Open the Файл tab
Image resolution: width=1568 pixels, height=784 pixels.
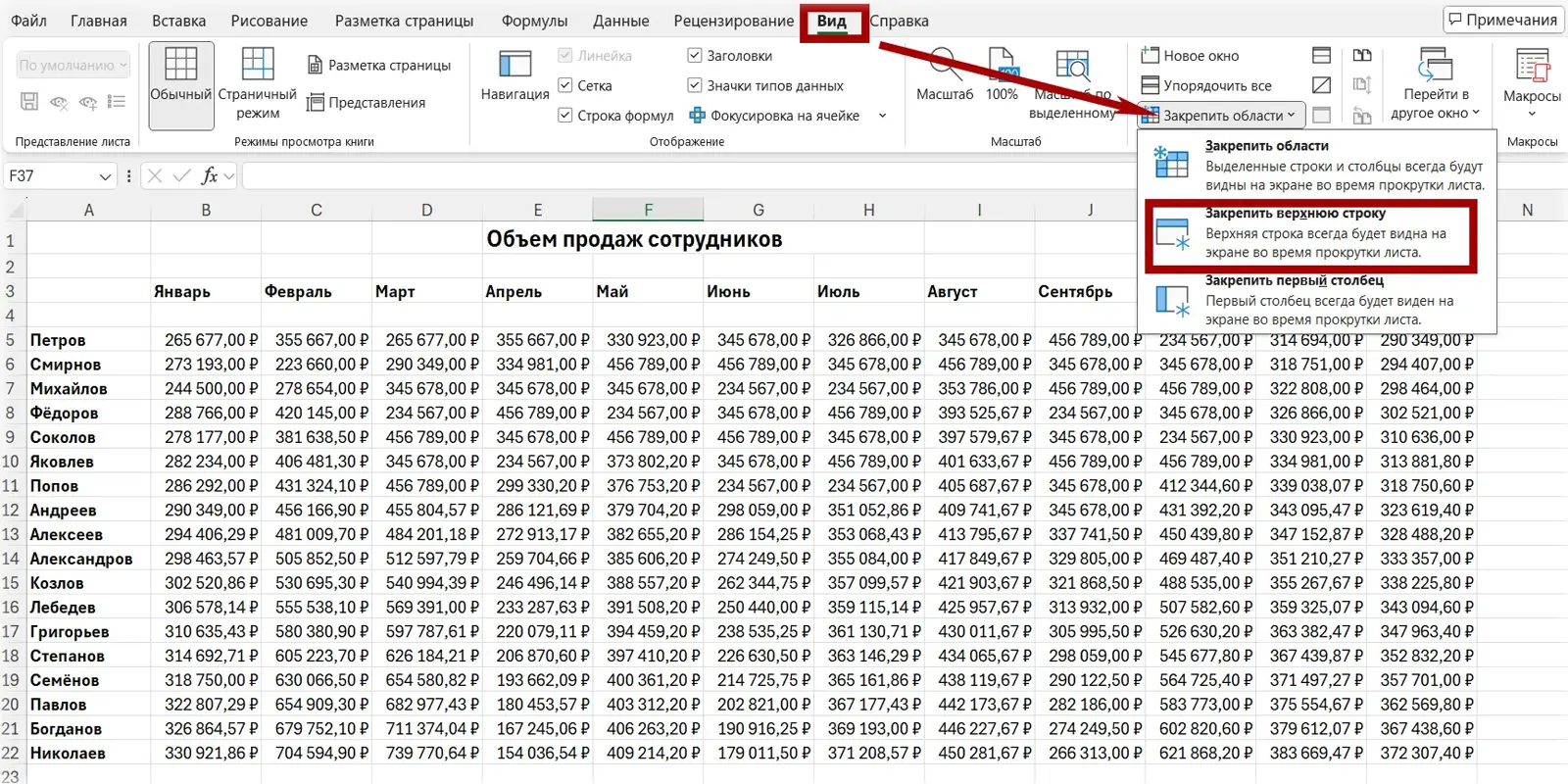29,21
